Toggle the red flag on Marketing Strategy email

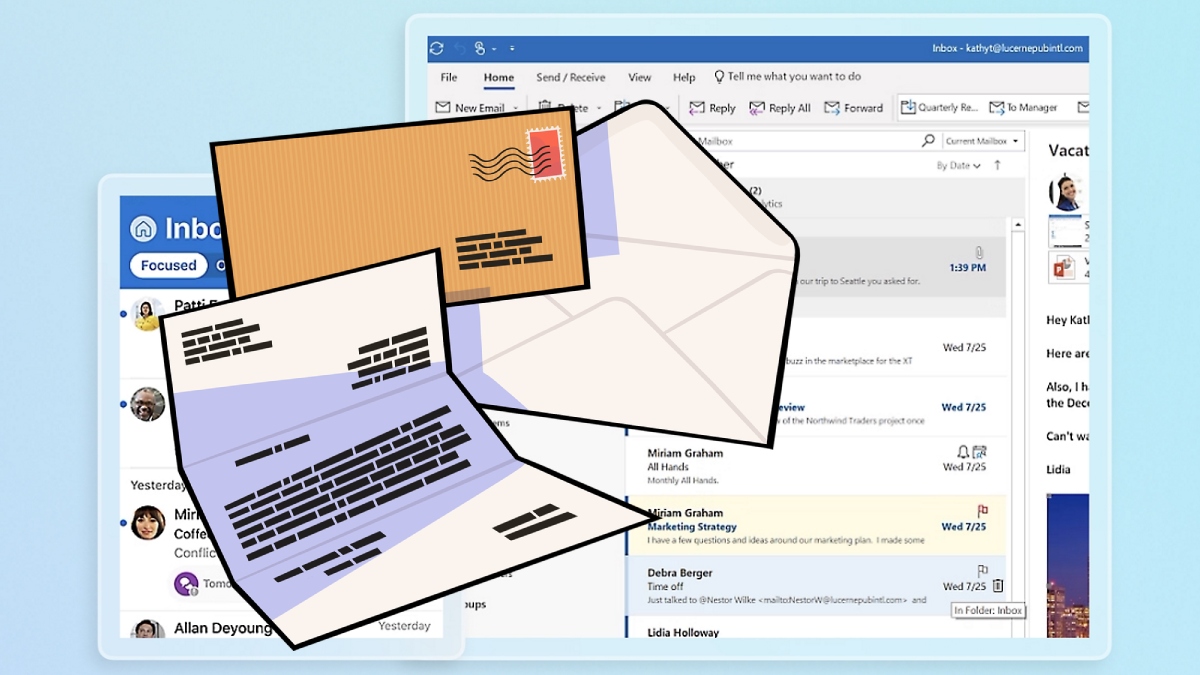click(x=981, y=511)
